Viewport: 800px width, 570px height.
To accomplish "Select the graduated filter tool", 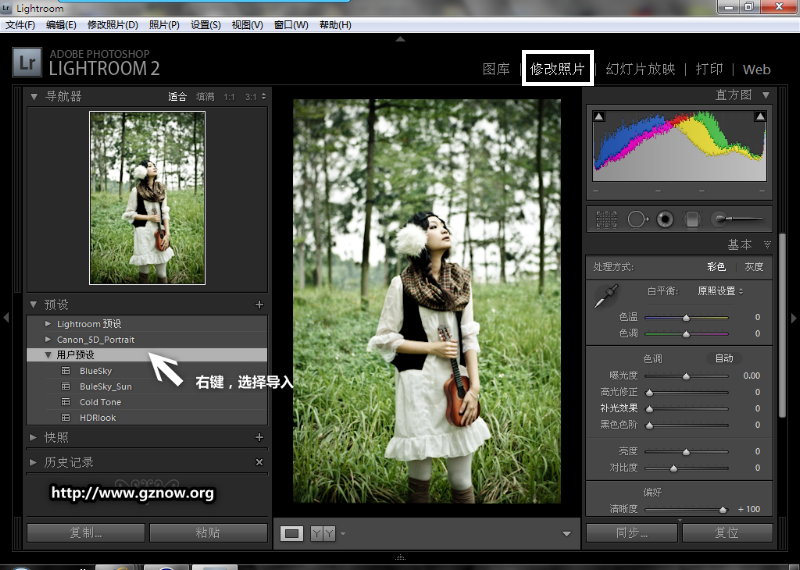I will (x=691, y=218).
